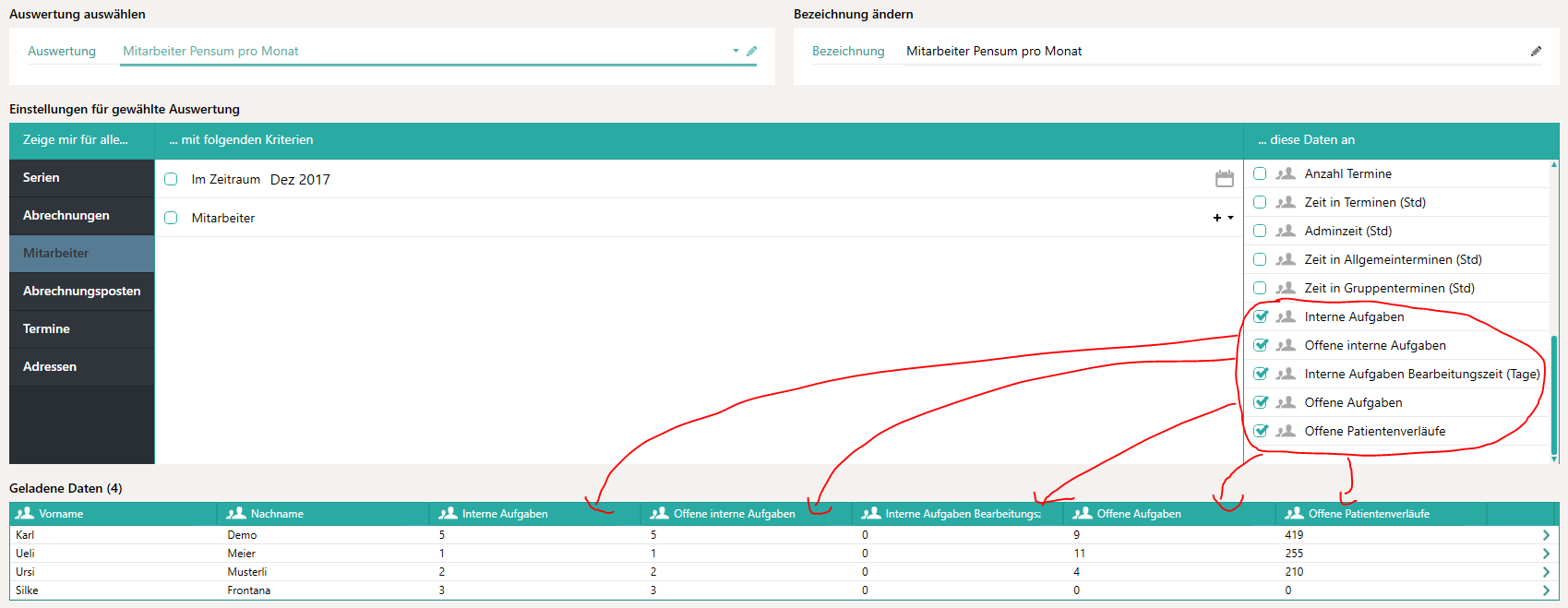The height and width of the screenshot is (608, 1568).
Task: Check the Adminzeit (Std) checkbox
Action: (x=1260, y=231)
